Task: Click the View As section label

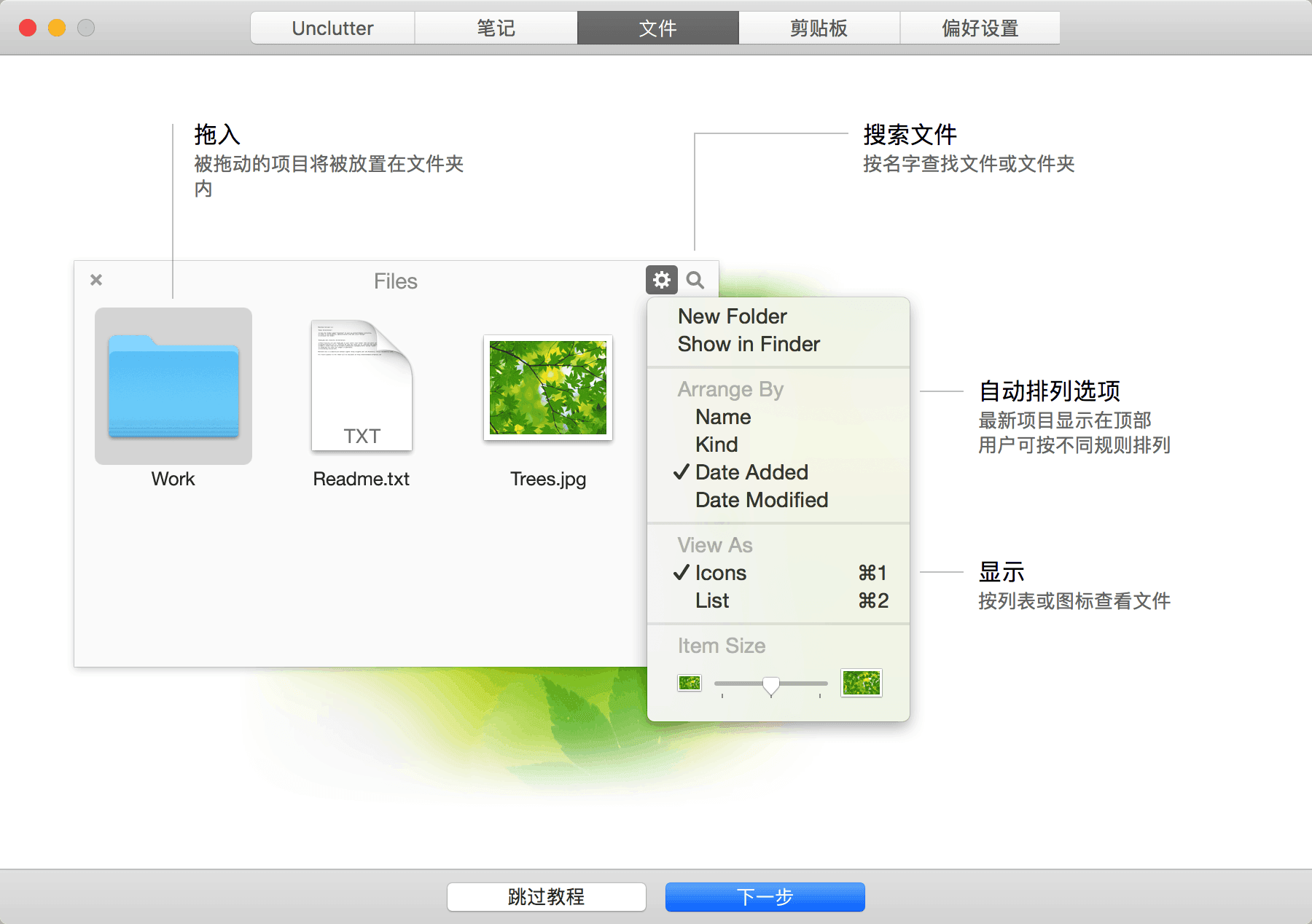Action: [715, 545]
